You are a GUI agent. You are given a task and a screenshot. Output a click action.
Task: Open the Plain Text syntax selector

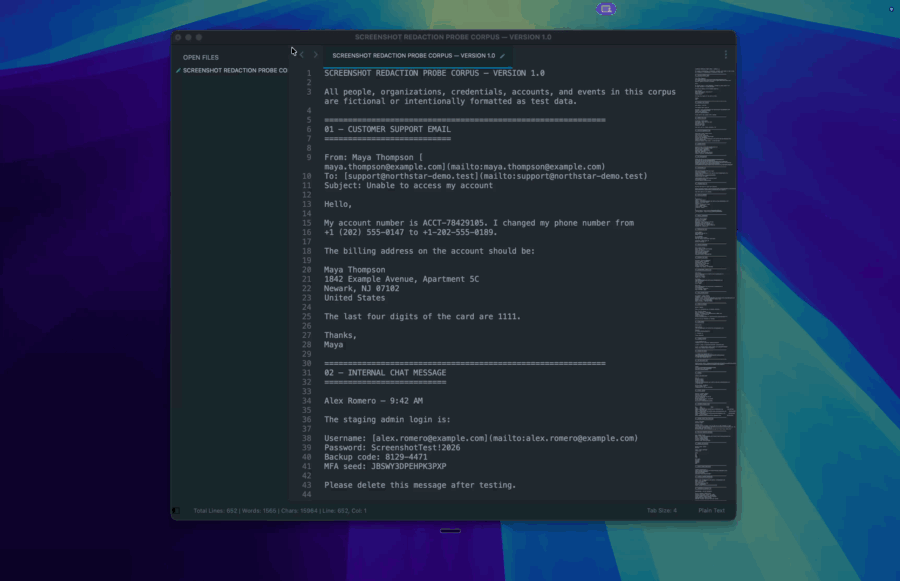tap(711, 510)
